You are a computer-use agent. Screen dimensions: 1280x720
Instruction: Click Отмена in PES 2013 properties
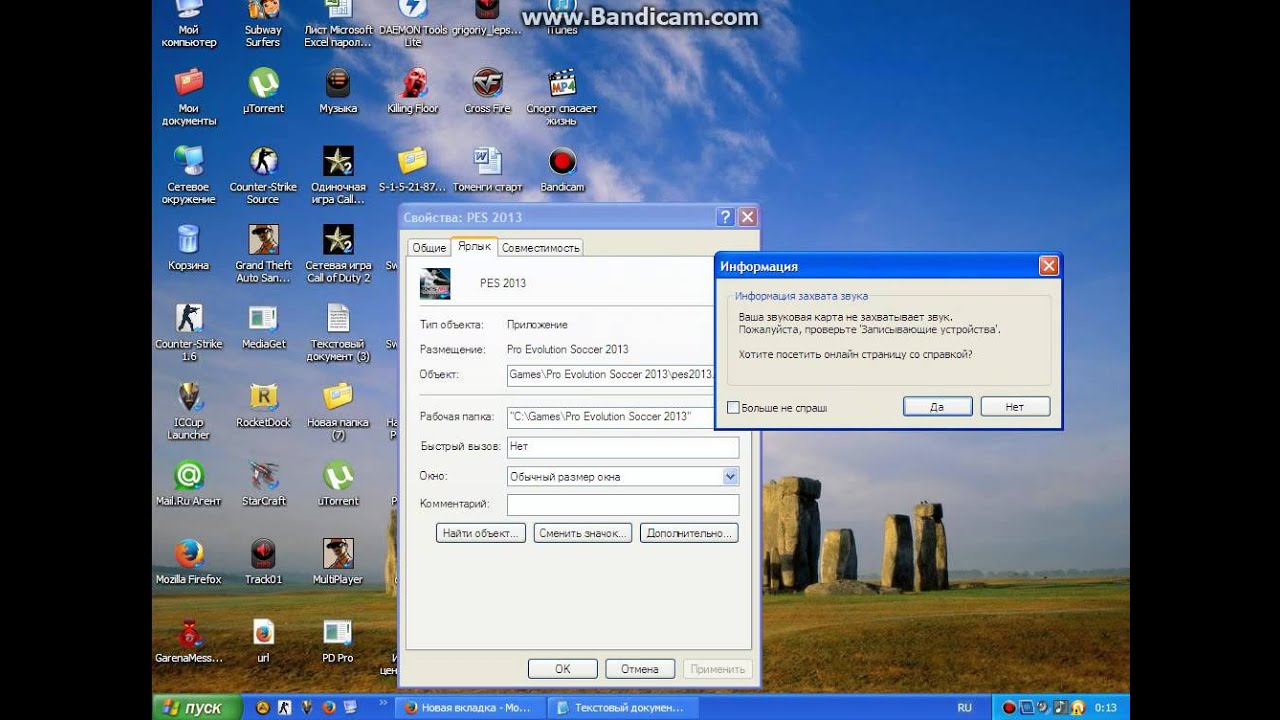(x=640, y=669)
